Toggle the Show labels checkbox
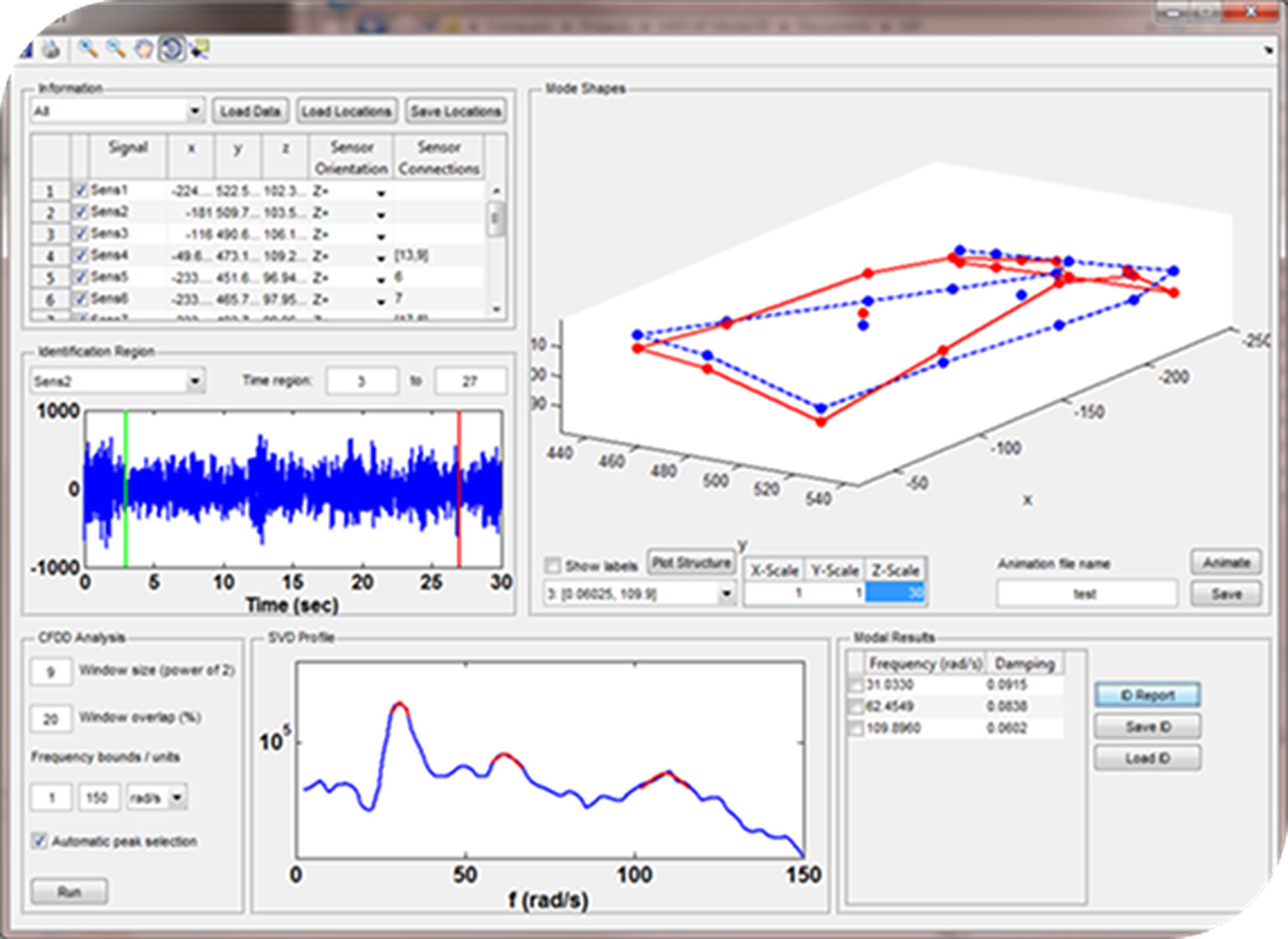The image size is (1288, 939). click(x=552, y=566)
